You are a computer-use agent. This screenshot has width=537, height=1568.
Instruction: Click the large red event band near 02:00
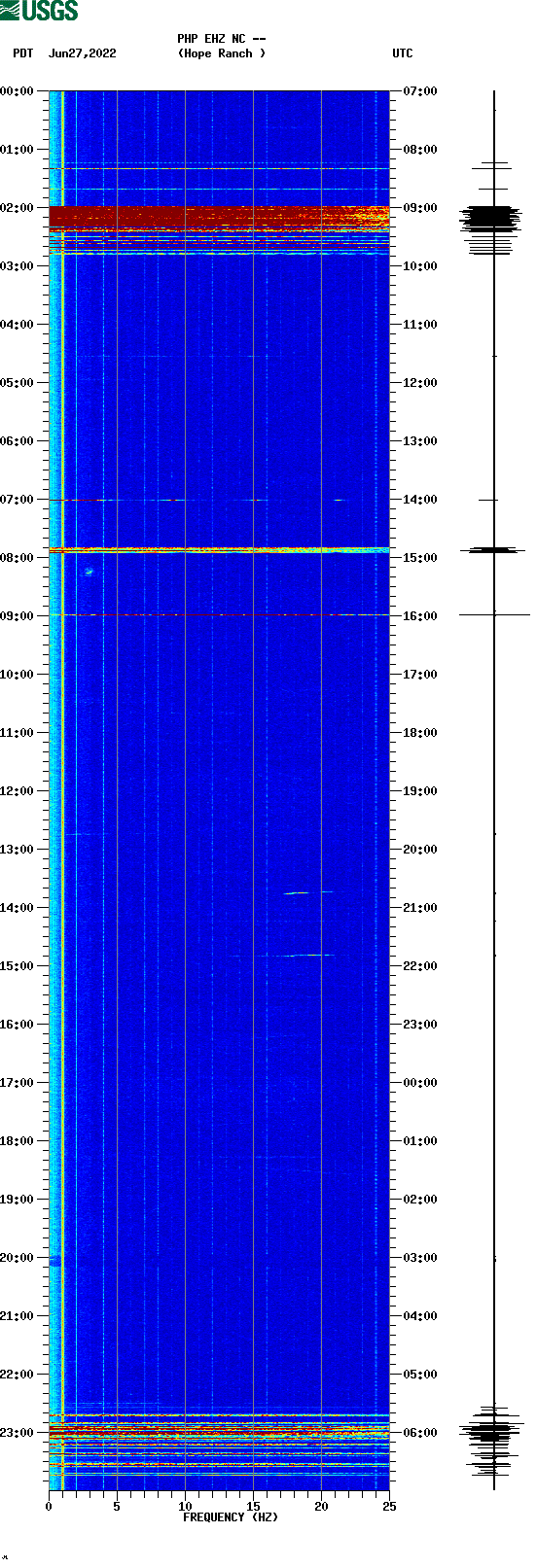point(219,219)
